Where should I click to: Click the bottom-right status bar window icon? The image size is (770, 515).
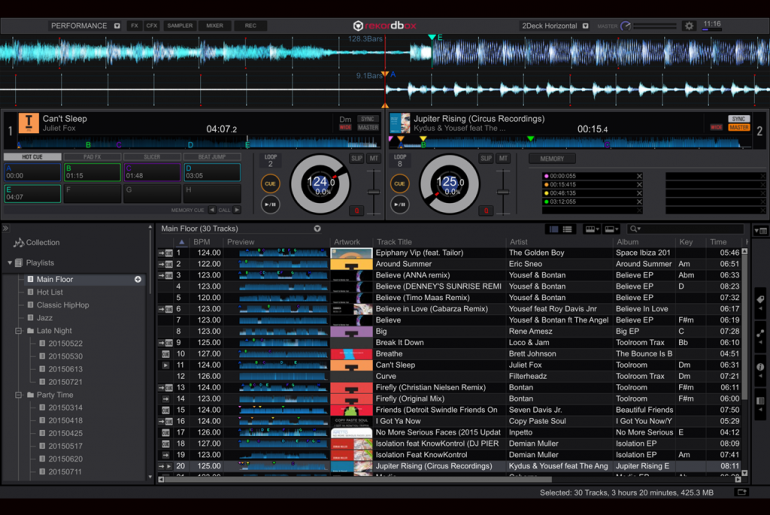pos(742,492)
